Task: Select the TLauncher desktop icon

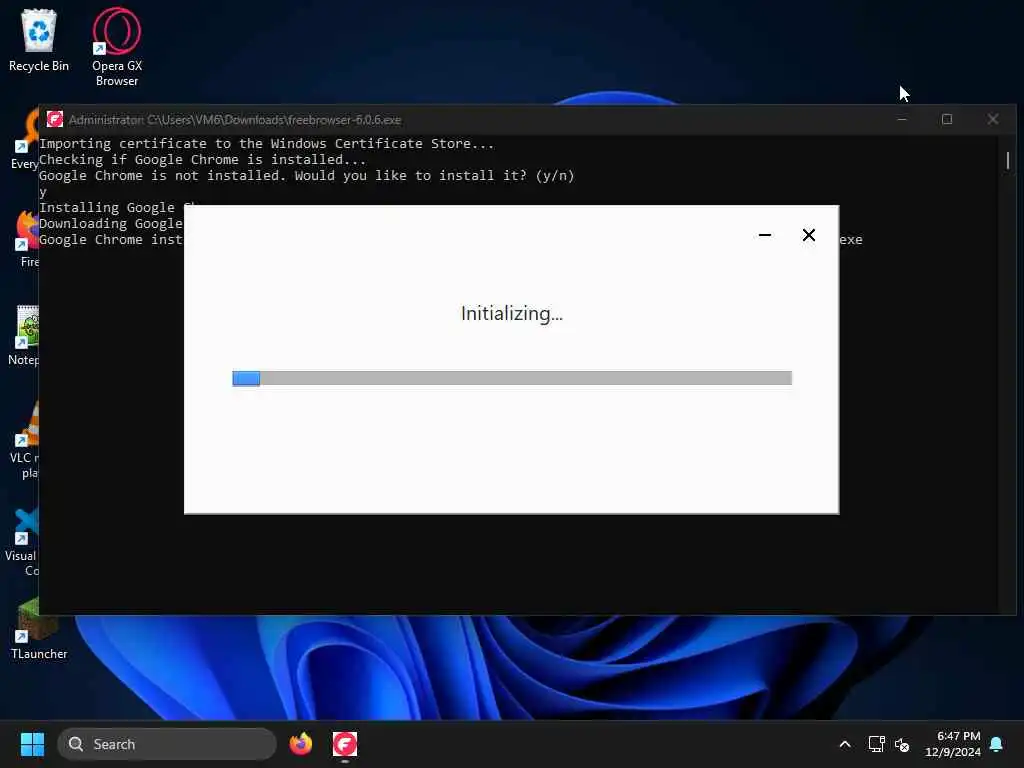Action: click(x=38, y=630)
